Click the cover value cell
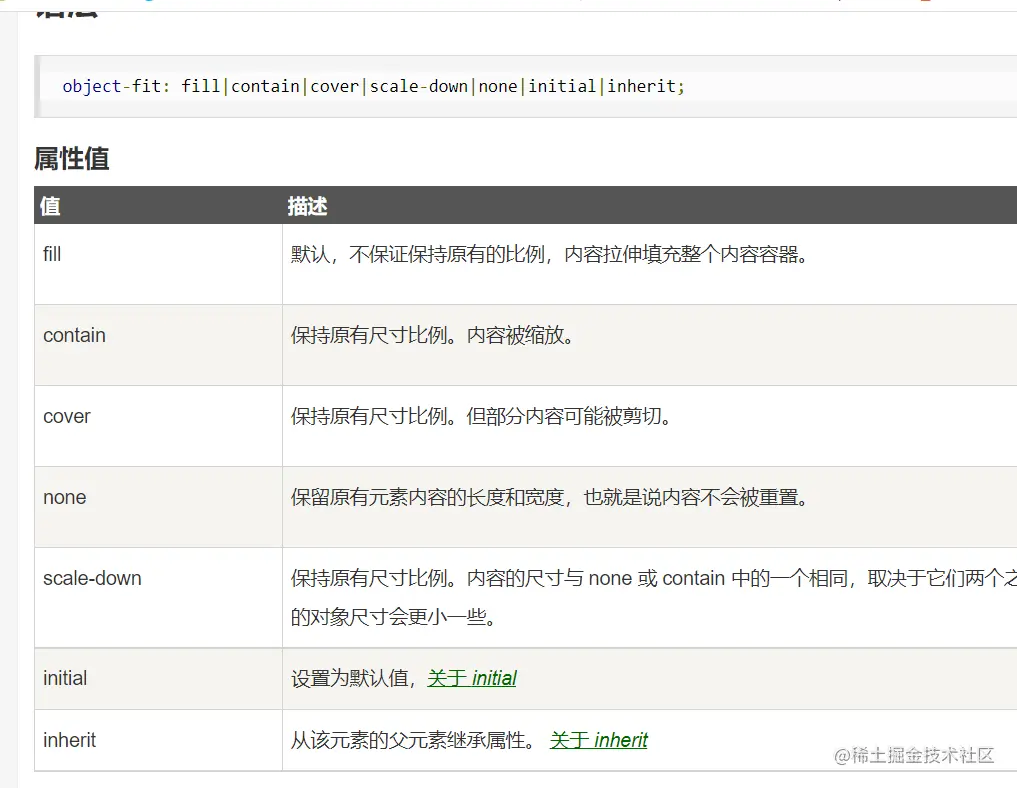The height and width of the screenshot is (788, 1017). click(x=158, y=426)
